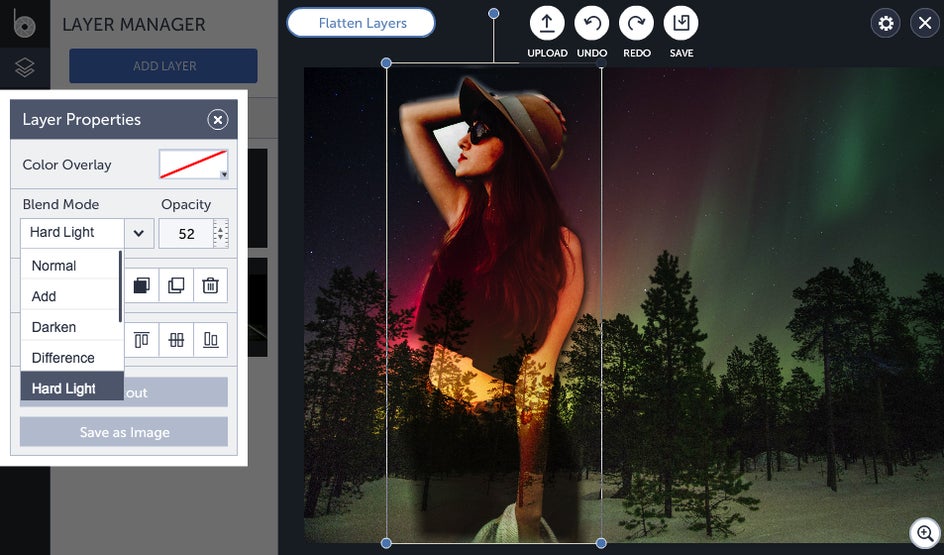Image resolution: width=944 pixels, height=555 pixels.
Task: Click the Flatten Layers button
Action: coord(361,23)
